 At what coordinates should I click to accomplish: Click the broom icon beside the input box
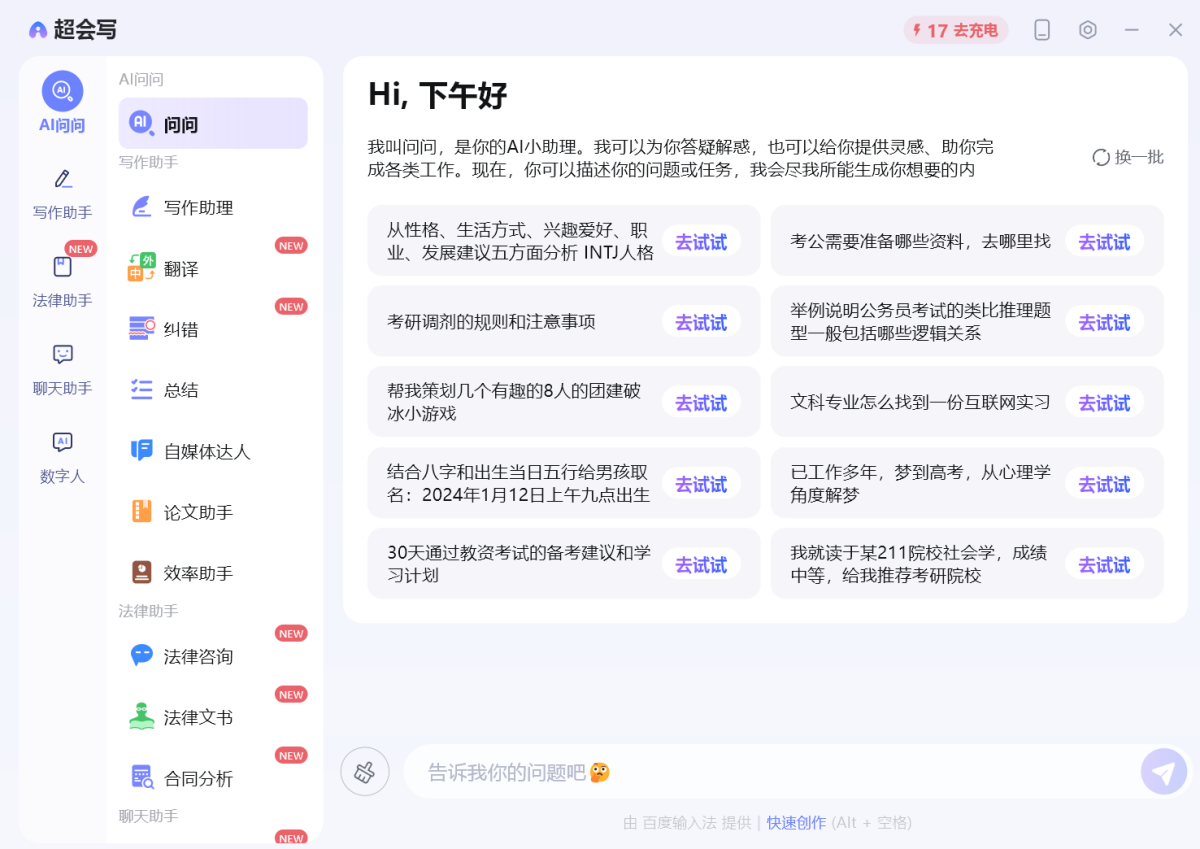pos(364,771)
